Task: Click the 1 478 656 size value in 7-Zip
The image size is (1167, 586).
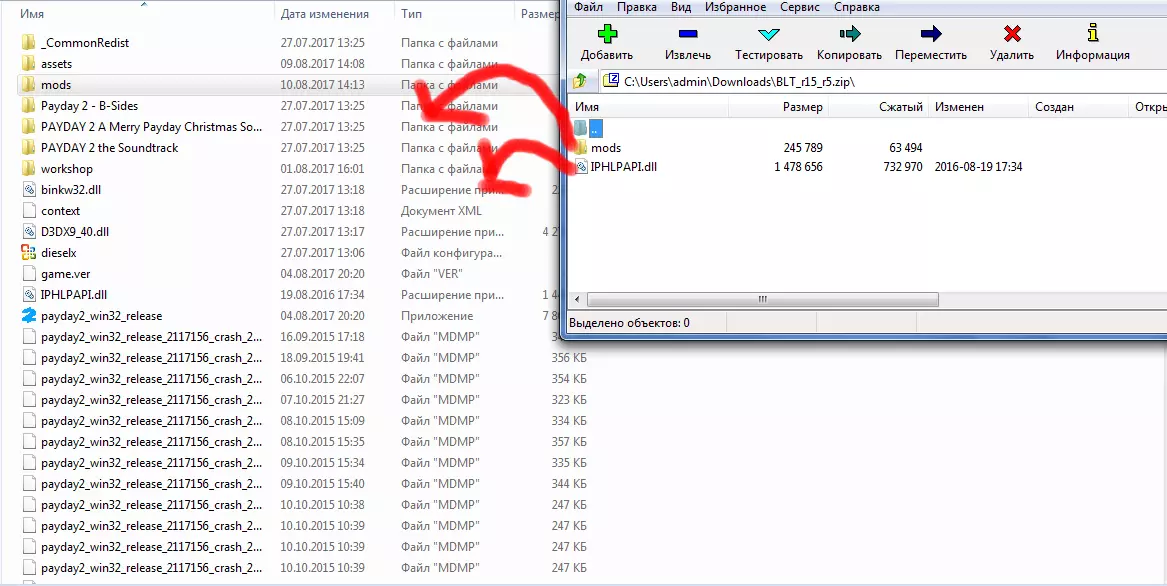Action: 798,167
